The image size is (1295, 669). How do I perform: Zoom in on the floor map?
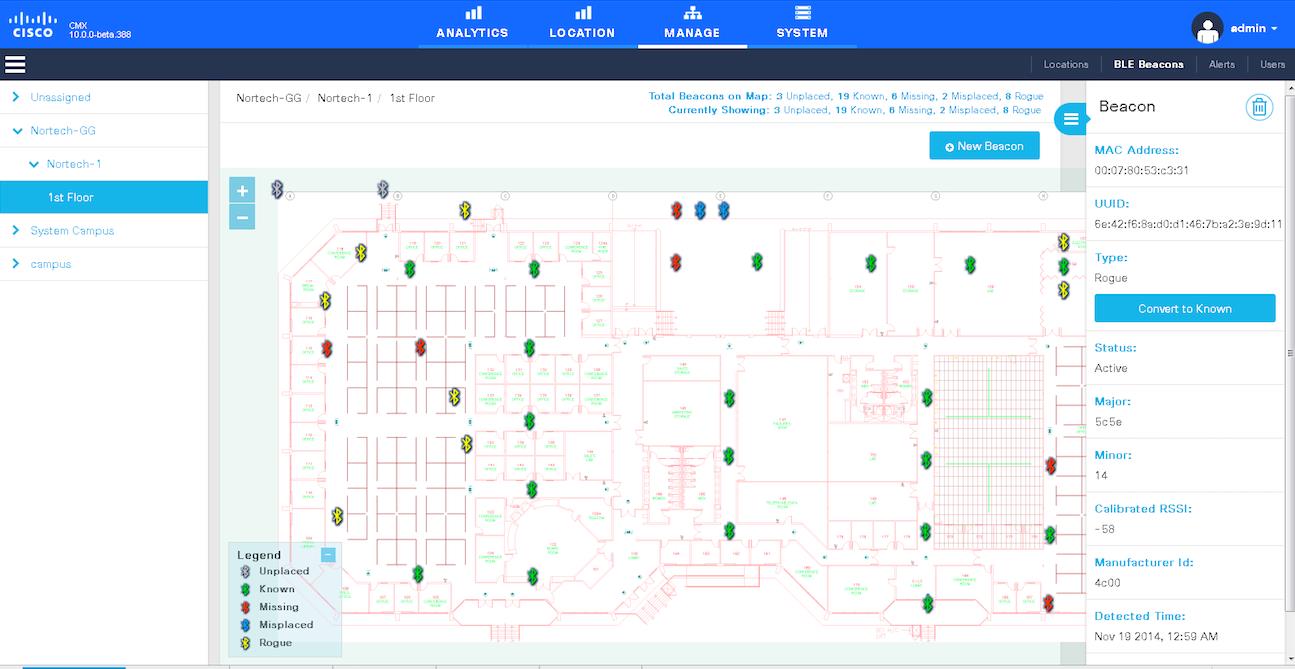point(242,190)
